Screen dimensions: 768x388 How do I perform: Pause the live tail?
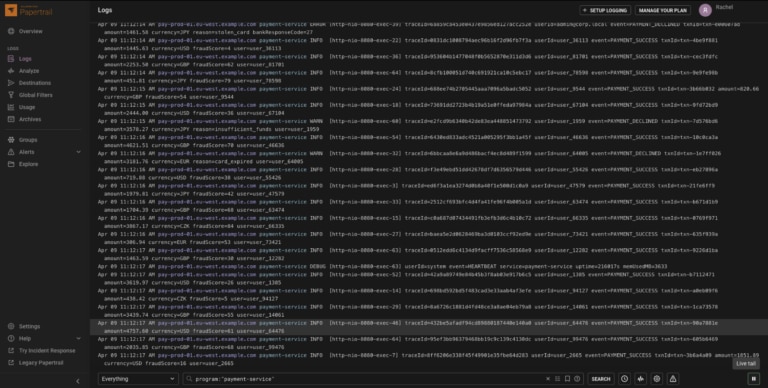point(754,379)
